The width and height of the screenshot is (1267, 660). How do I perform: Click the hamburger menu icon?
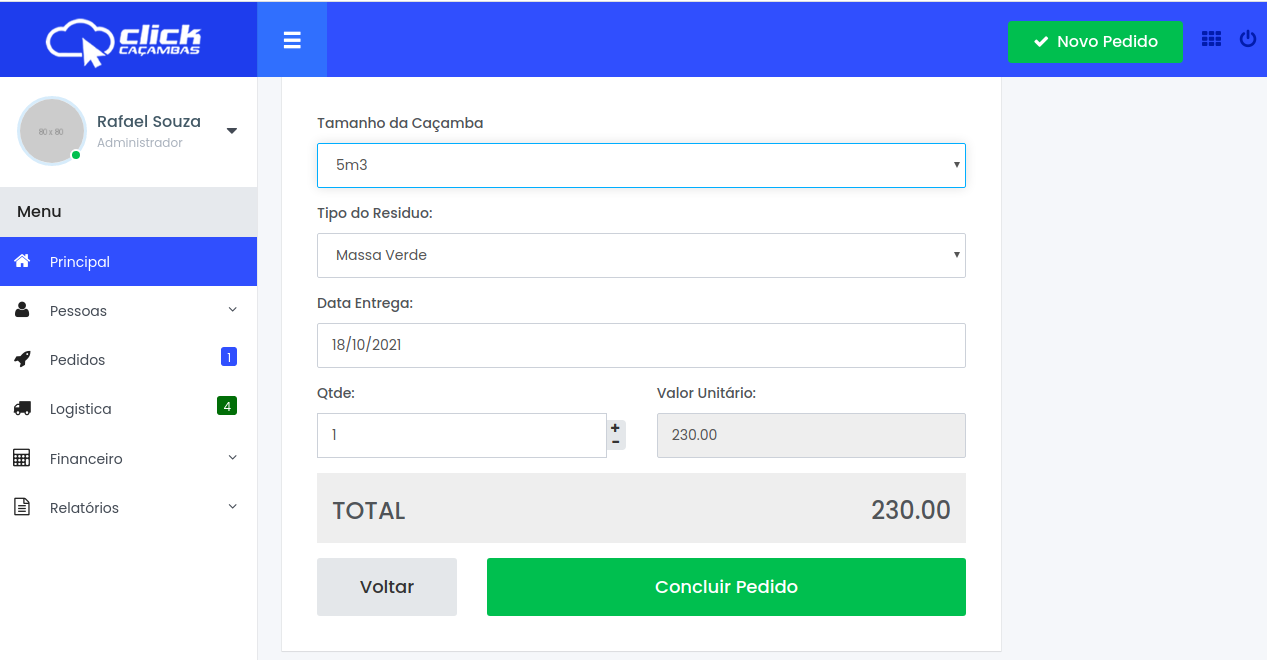292,40
